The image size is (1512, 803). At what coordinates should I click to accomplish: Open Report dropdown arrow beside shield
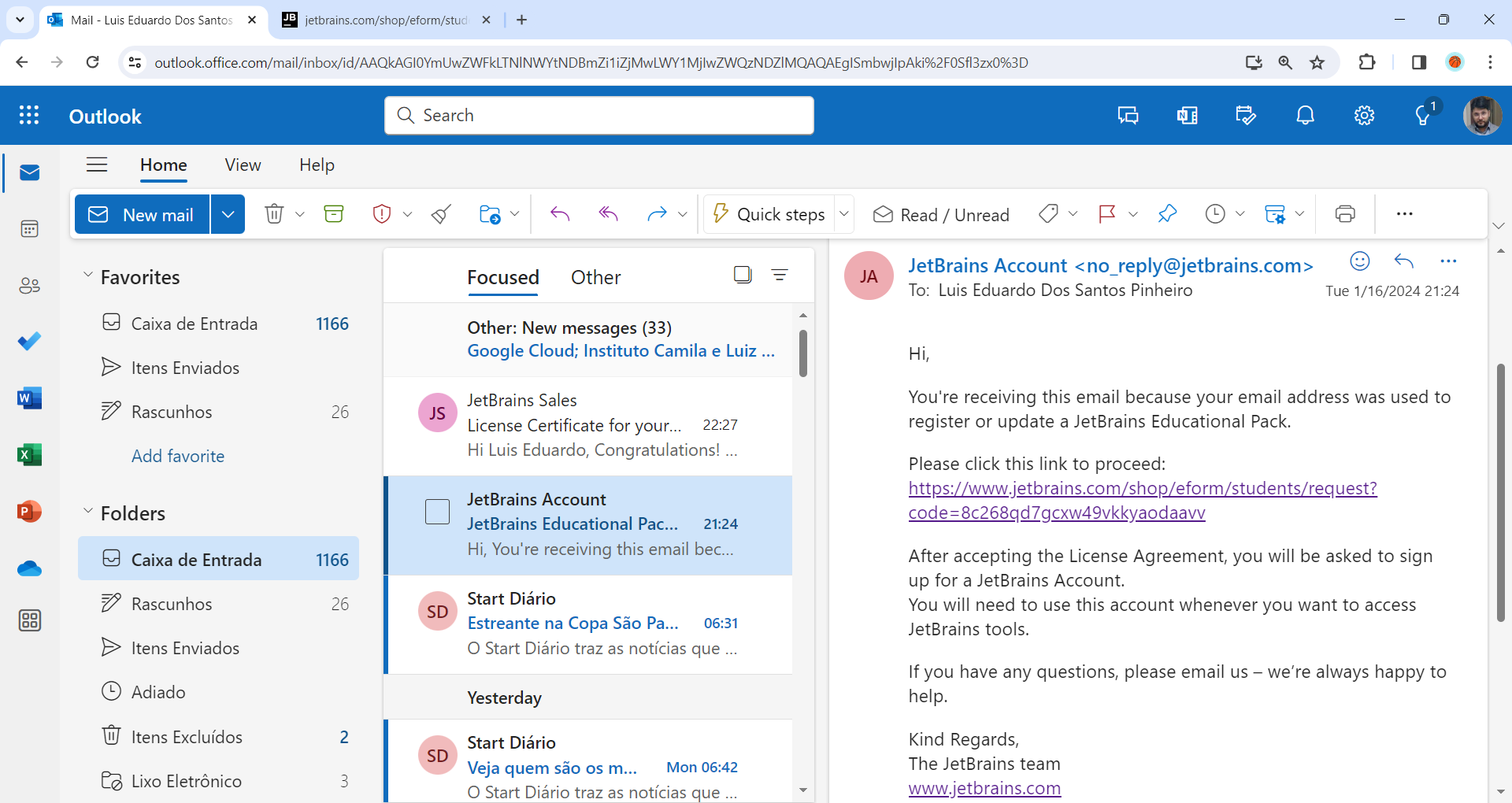407,214
